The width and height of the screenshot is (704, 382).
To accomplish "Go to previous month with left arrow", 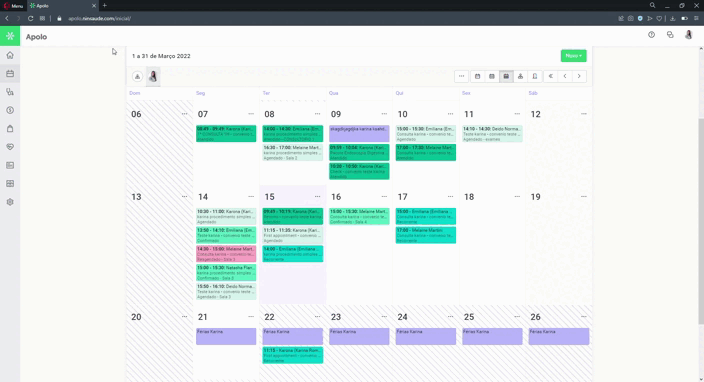I will 565,76.
